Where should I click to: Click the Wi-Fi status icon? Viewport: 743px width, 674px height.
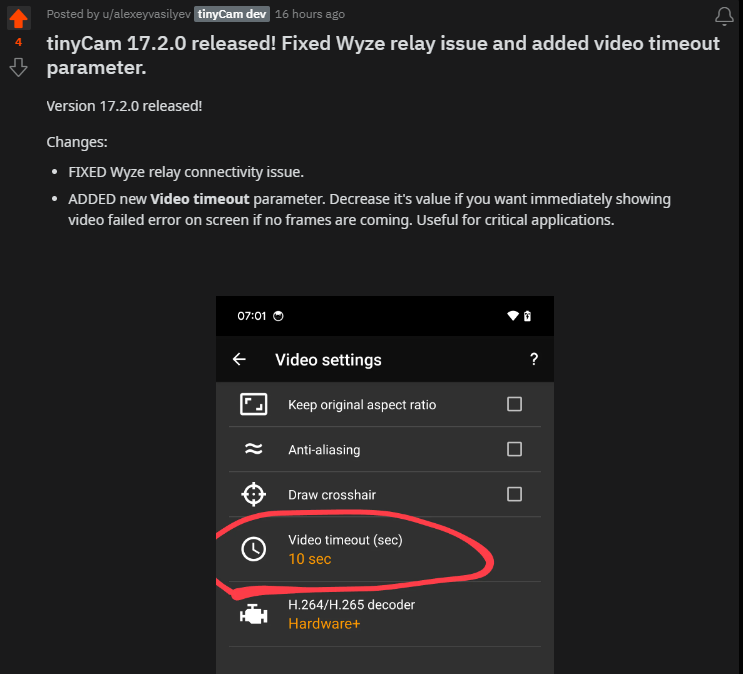513,316
